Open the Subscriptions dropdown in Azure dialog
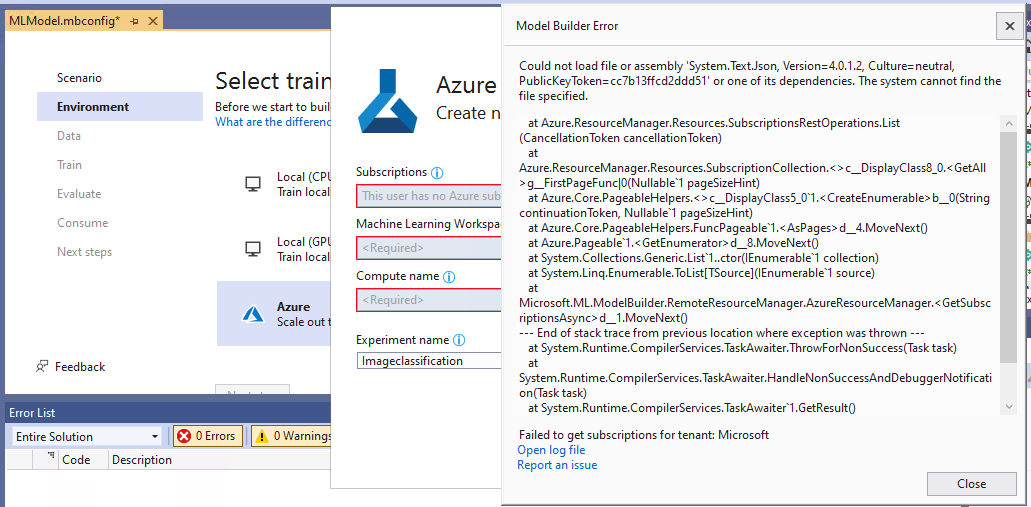This screenshot has width=1031, height=507. [429, 196]
